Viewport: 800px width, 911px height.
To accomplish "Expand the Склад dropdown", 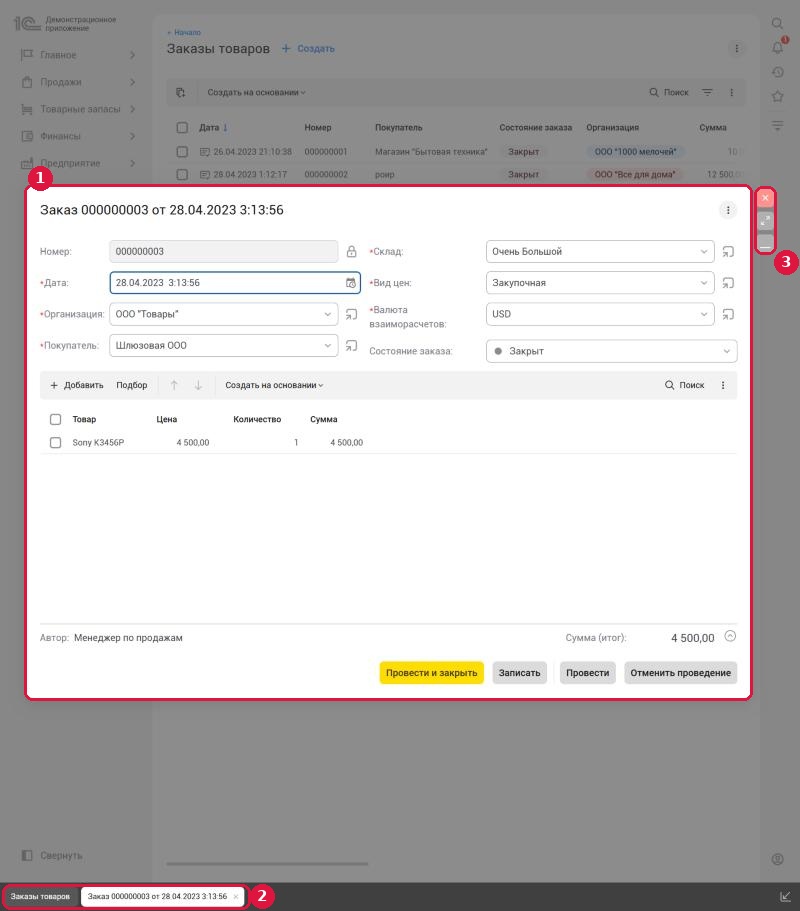I will click(x=704, y=252).
